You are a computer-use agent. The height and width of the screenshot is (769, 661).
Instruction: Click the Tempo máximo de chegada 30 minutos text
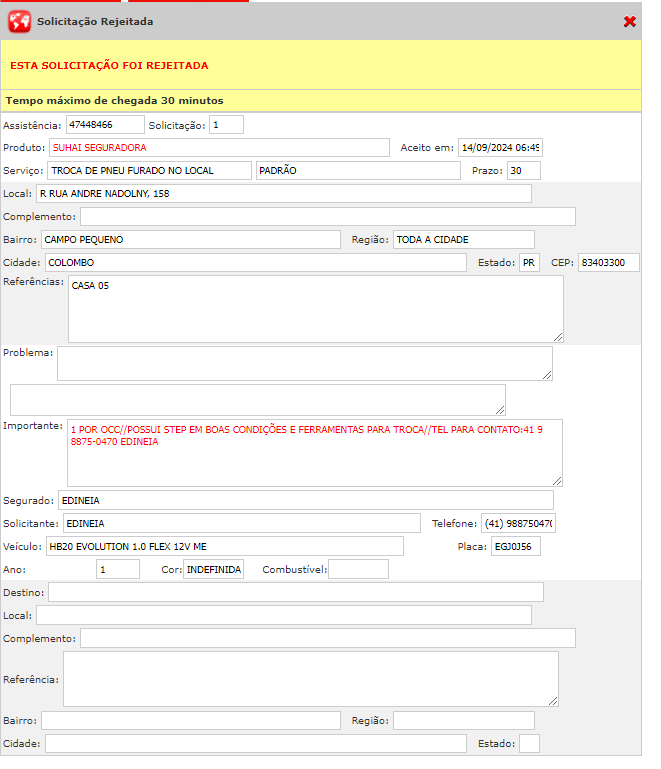point(115,101)
